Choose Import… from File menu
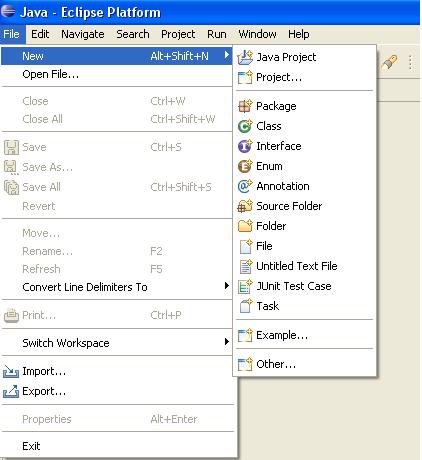422x460 pixels. click(117, 371)
